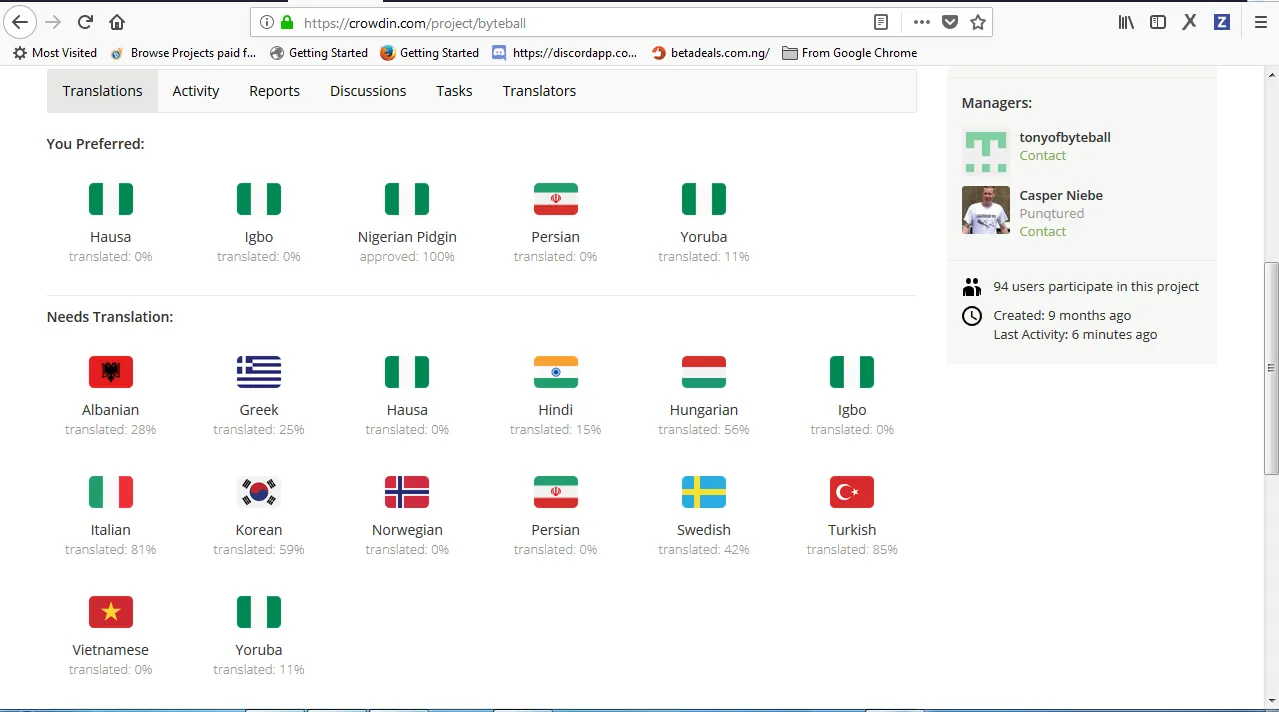Open the Hindi flag language
This screenshot has width=1279, height=712.
coord(556,372)
